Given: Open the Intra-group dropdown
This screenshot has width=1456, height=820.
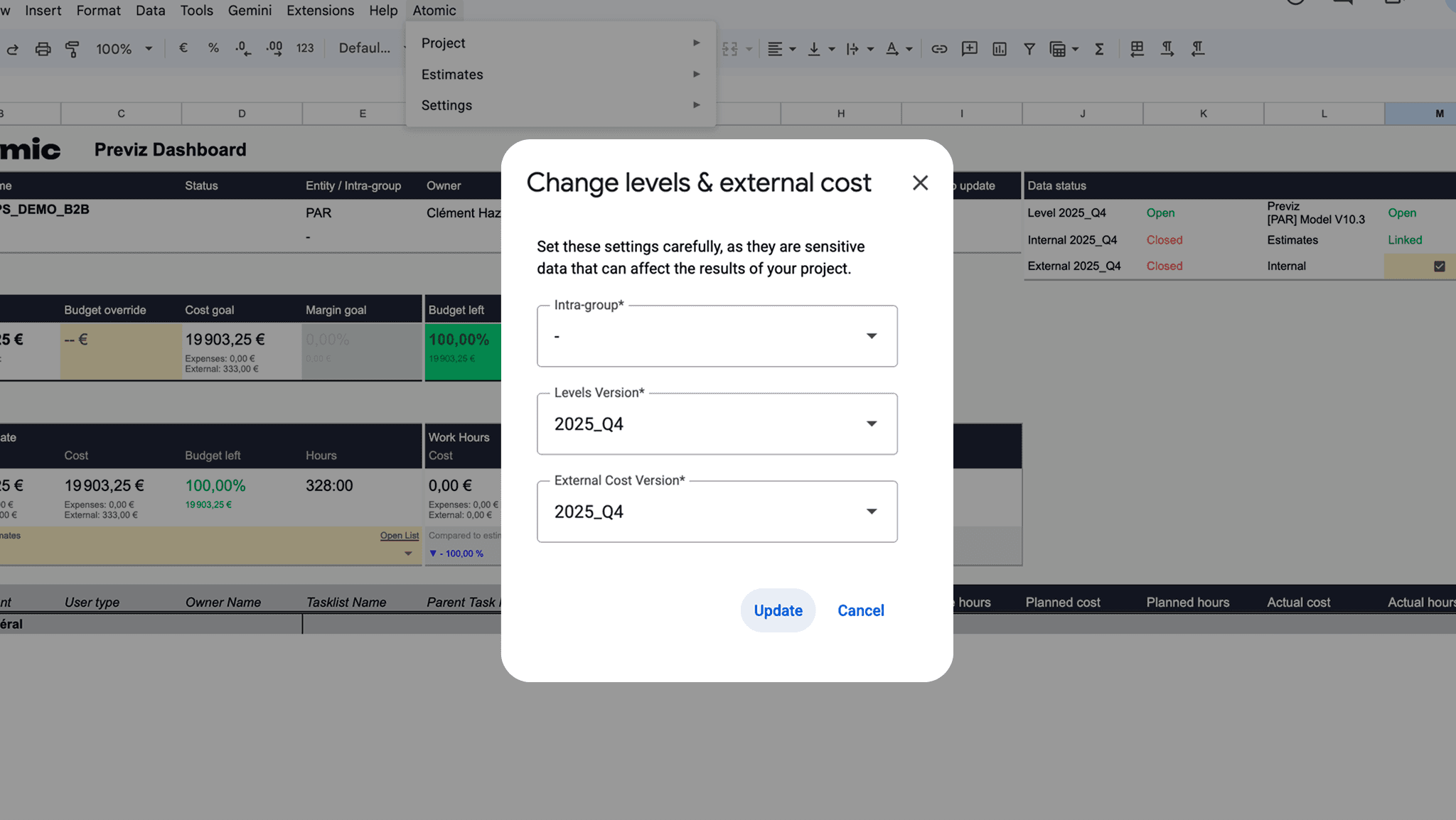Looking at the screenshot, I should click(717, 336).
